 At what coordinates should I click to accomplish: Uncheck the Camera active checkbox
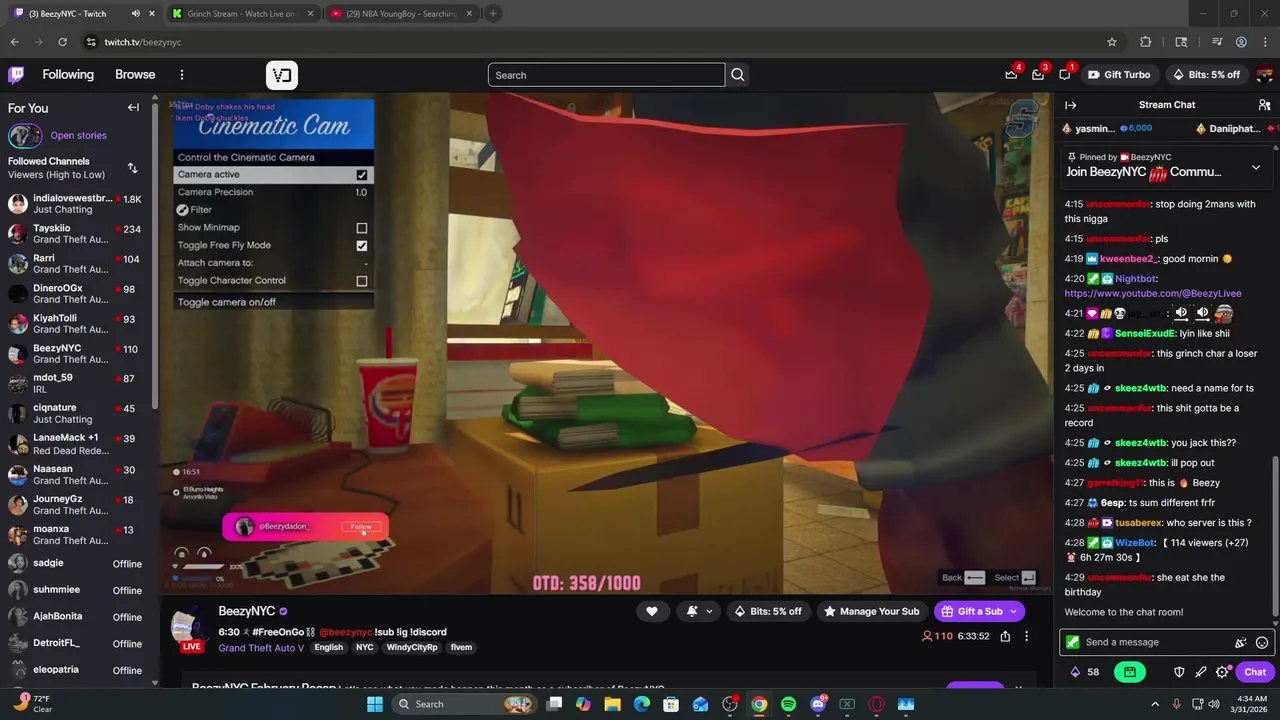[362, 175]
